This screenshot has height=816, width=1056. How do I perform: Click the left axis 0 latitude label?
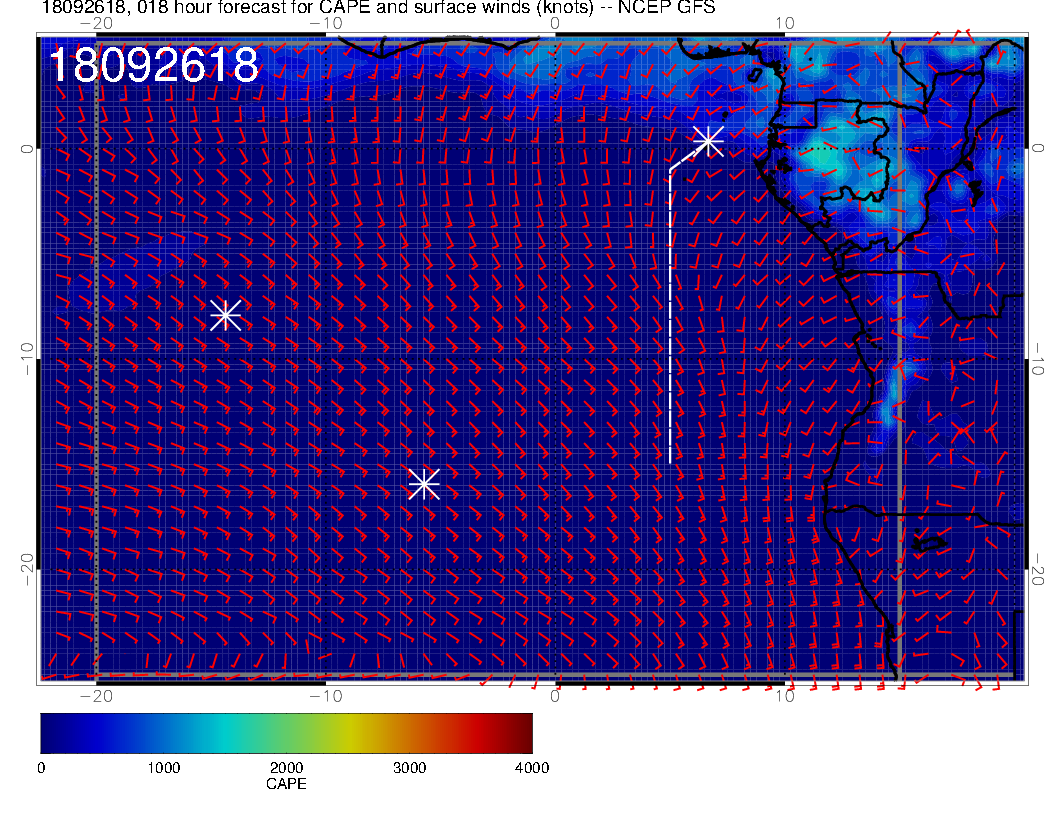pos(26,148)
